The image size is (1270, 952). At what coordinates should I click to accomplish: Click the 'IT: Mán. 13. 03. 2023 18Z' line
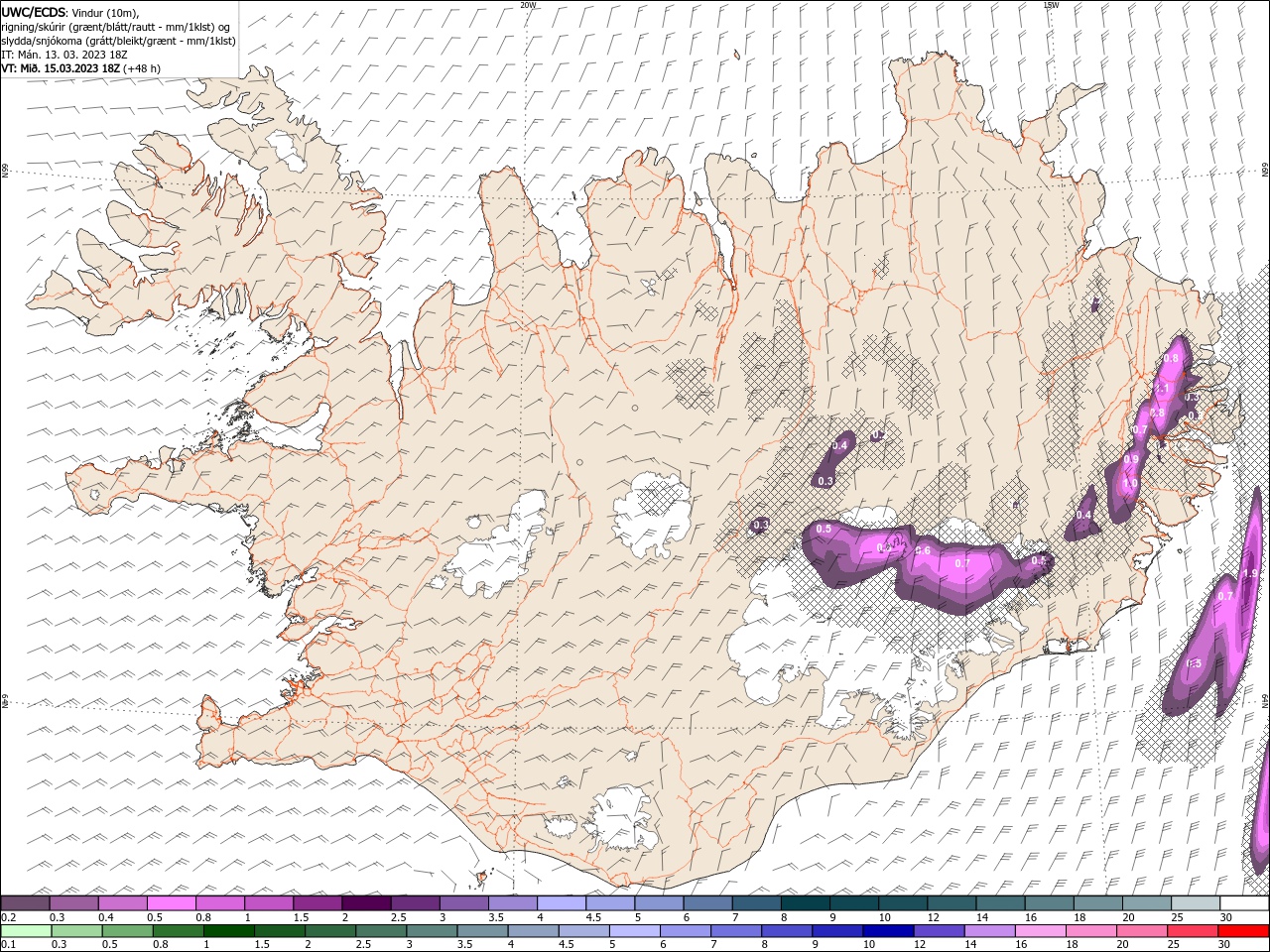[x=63, y=55]
